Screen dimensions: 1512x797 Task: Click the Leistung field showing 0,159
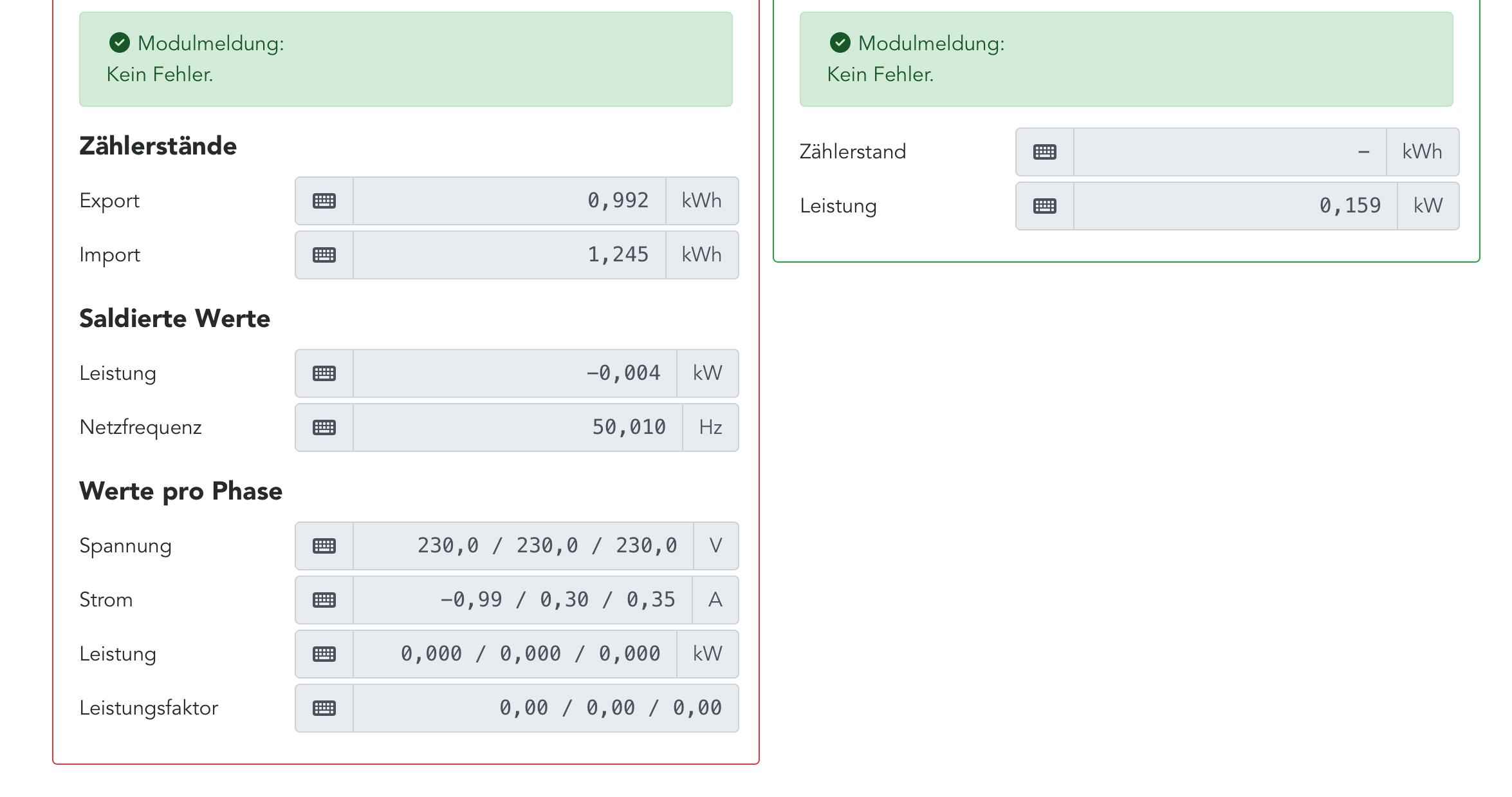(x=1235, y=206)
